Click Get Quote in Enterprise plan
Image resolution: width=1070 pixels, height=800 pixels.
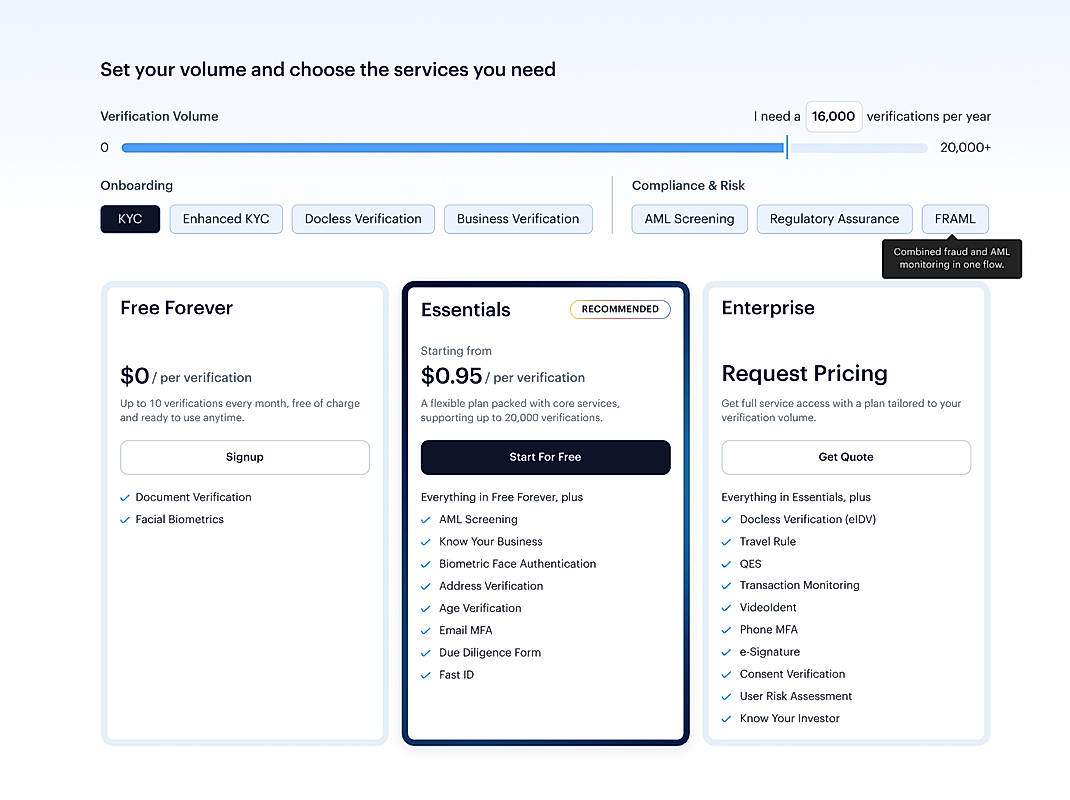point(846,457)
